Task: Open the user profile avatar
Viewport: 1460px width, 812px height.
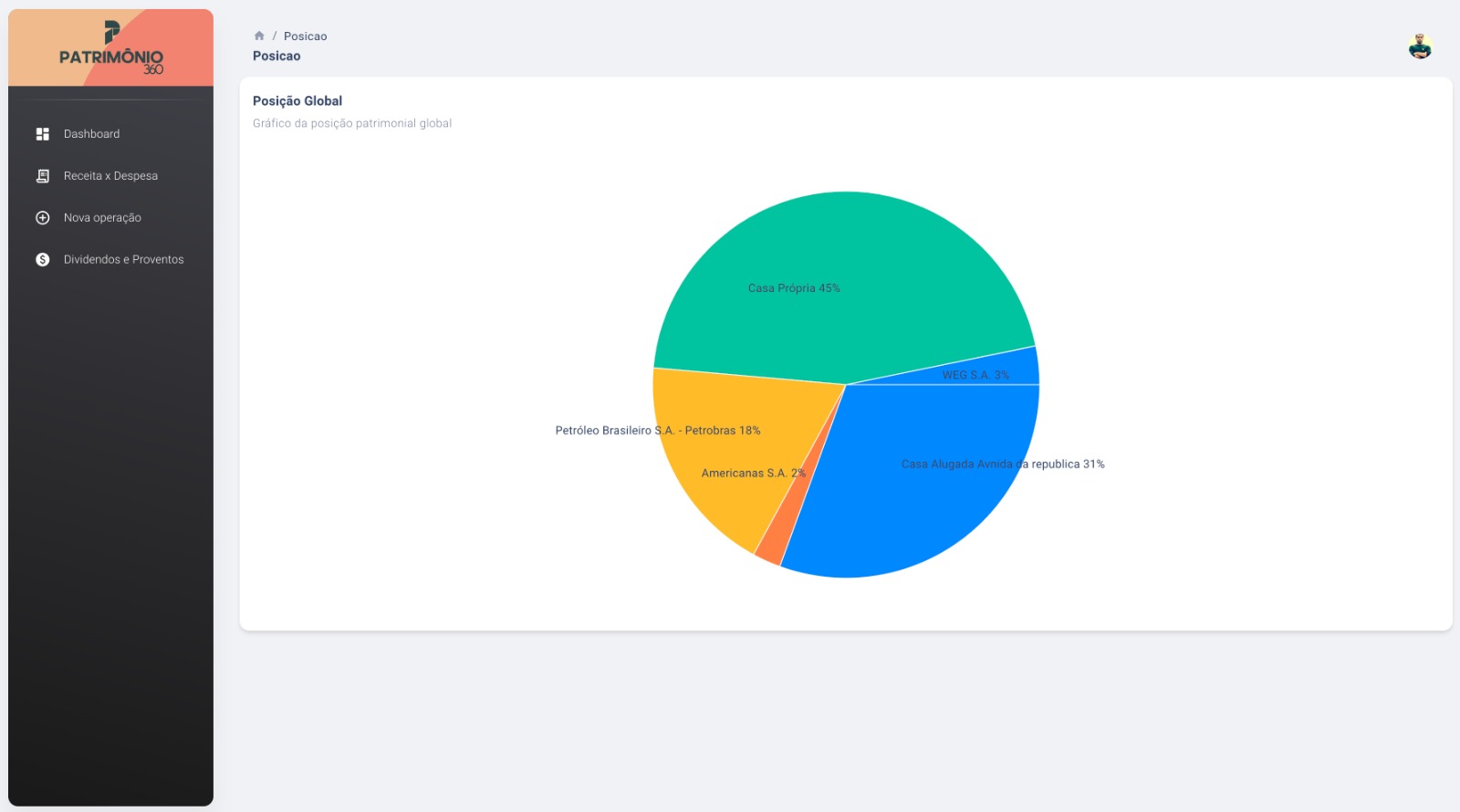Action: point(1420,46)
